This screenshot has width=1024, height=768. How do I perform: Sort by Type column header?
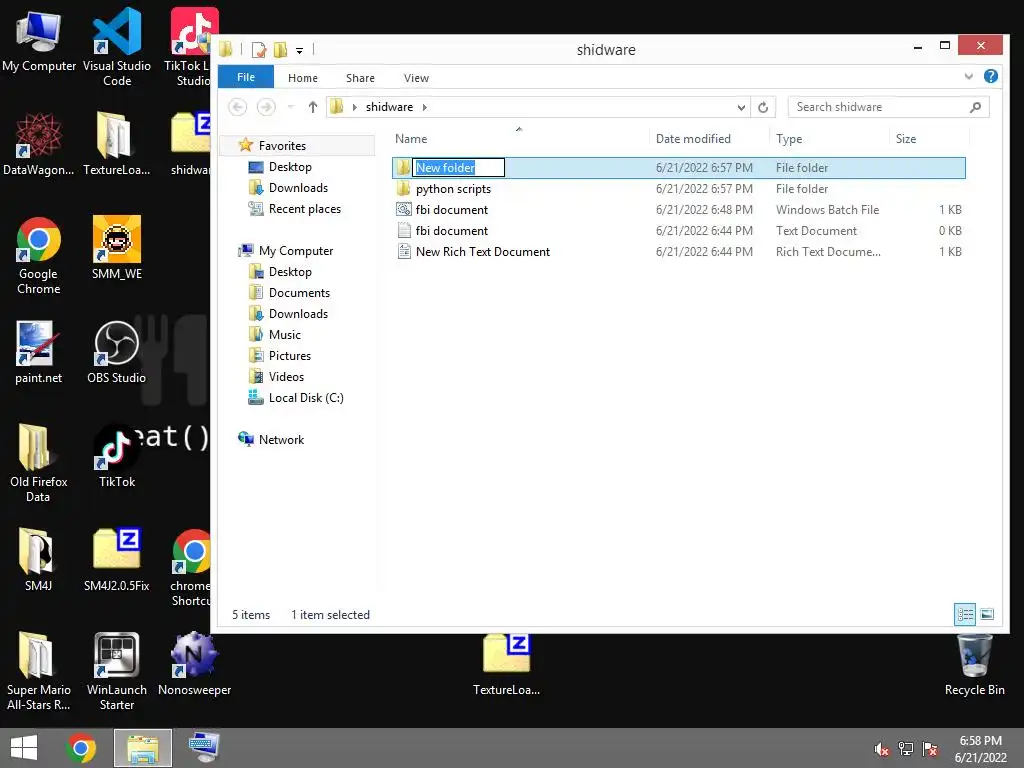click(x=829, y=138)
